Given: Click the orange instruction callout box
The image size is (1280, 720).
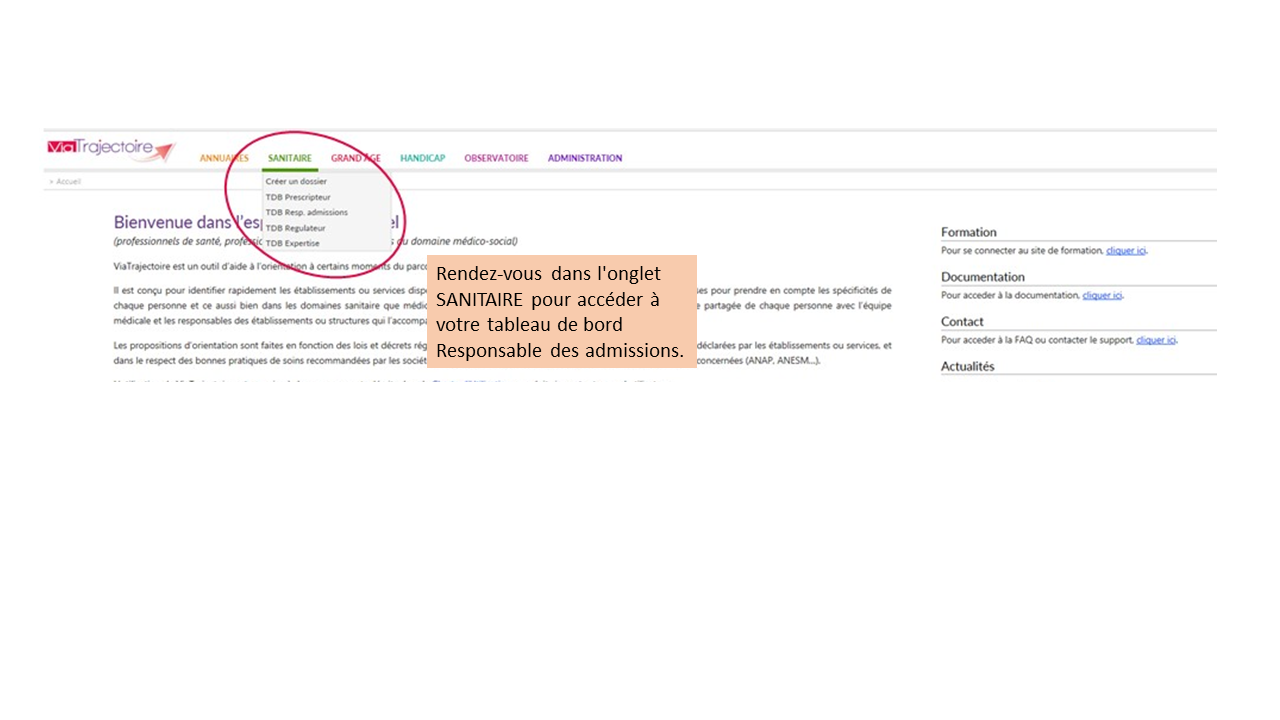Looking at the screenshot, I should 561,311.
